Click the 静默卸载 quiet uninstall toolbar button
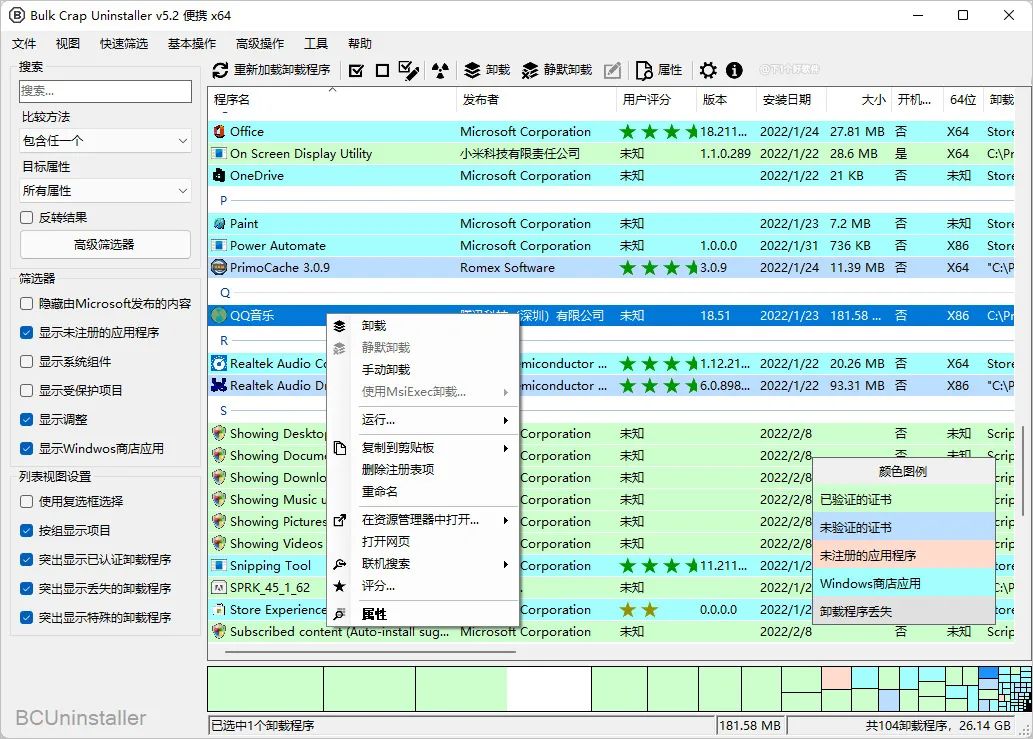1033x739 pixels. tap(557, 70)
